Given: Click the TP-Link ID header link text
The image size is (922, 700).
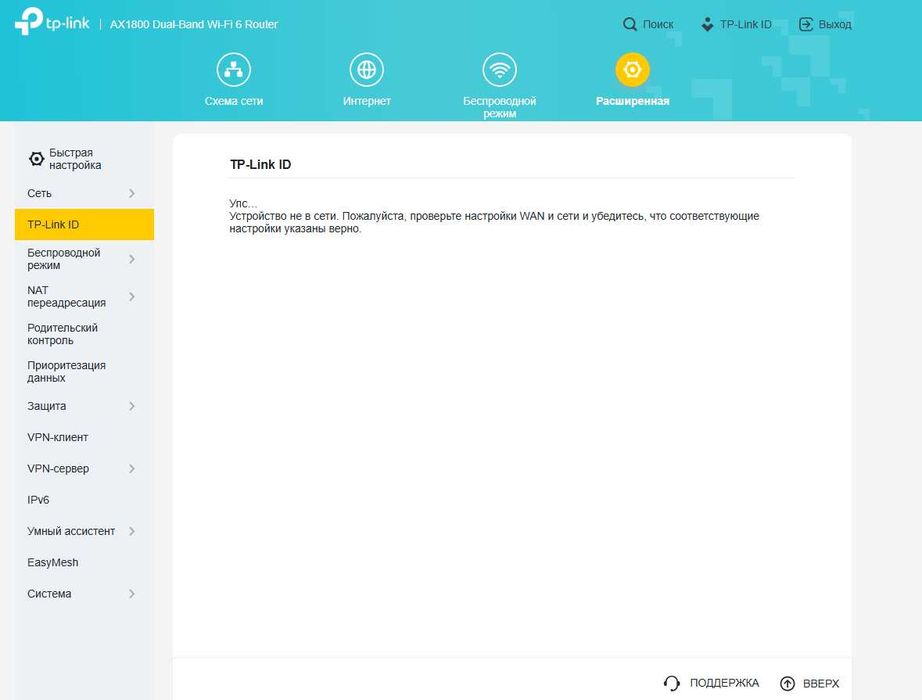Looking at the screenshot, I should 746,24.
